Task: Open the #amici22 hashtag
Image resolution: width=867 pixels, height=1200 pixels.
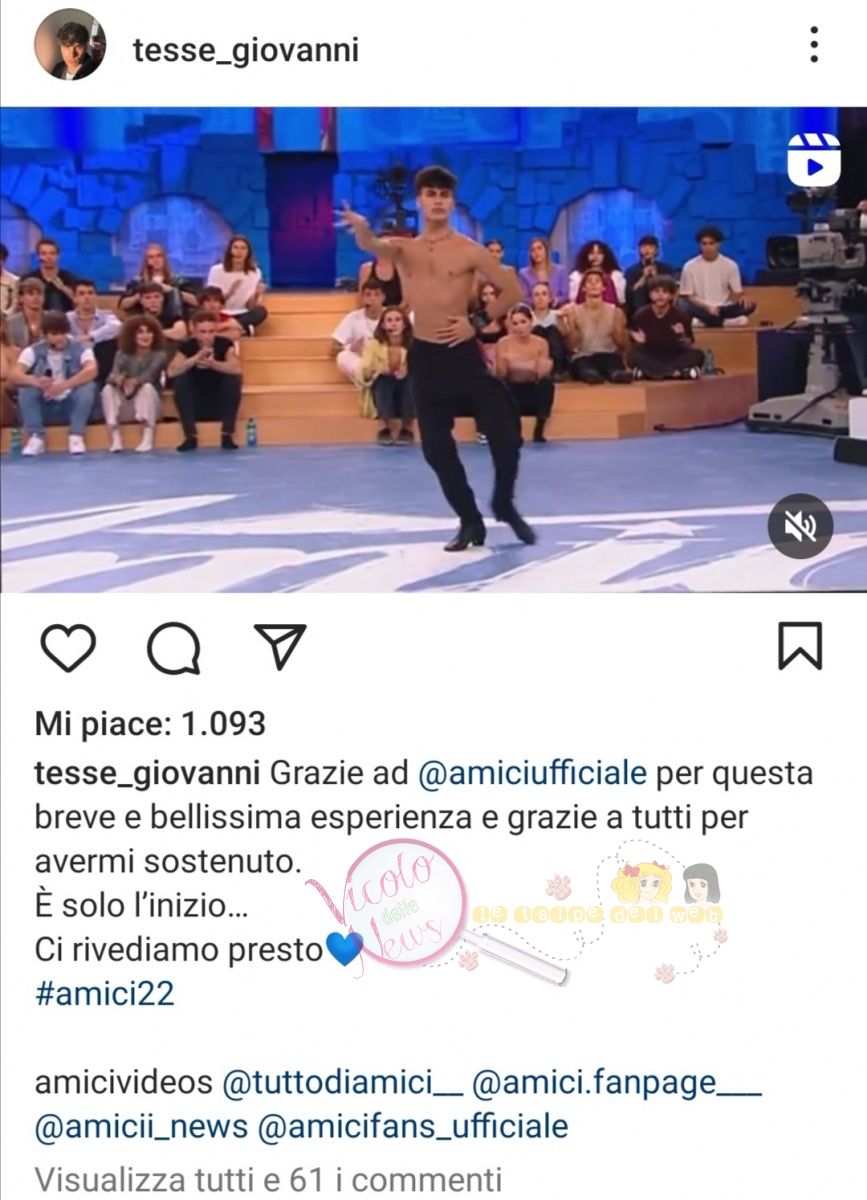Action: [x=104, y=993]
